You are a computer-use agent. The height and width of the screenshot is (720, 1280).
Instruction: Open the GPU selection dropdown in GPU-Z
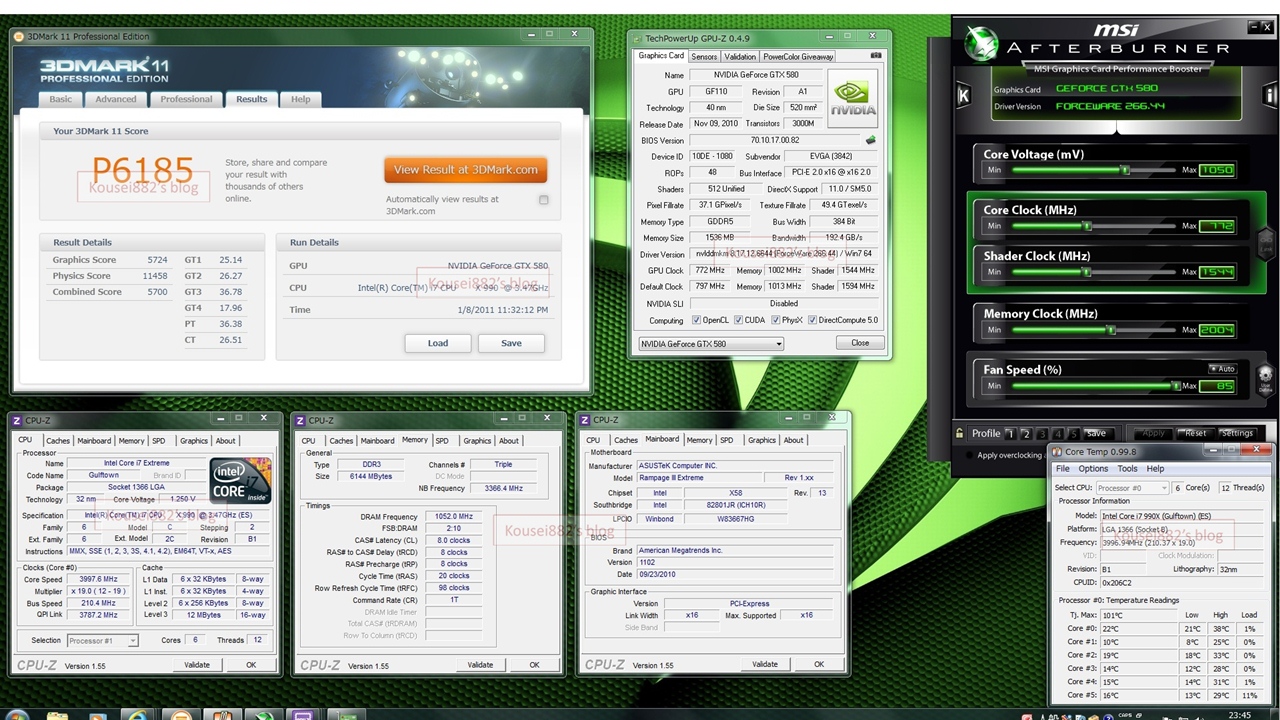710,344
